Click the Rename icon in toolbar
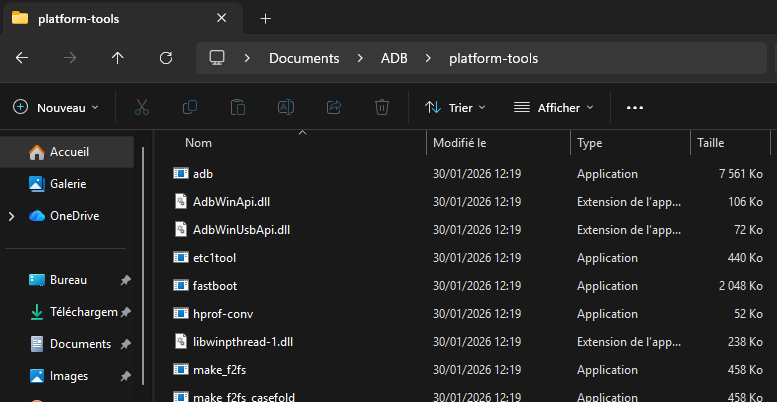 (286, 108)
